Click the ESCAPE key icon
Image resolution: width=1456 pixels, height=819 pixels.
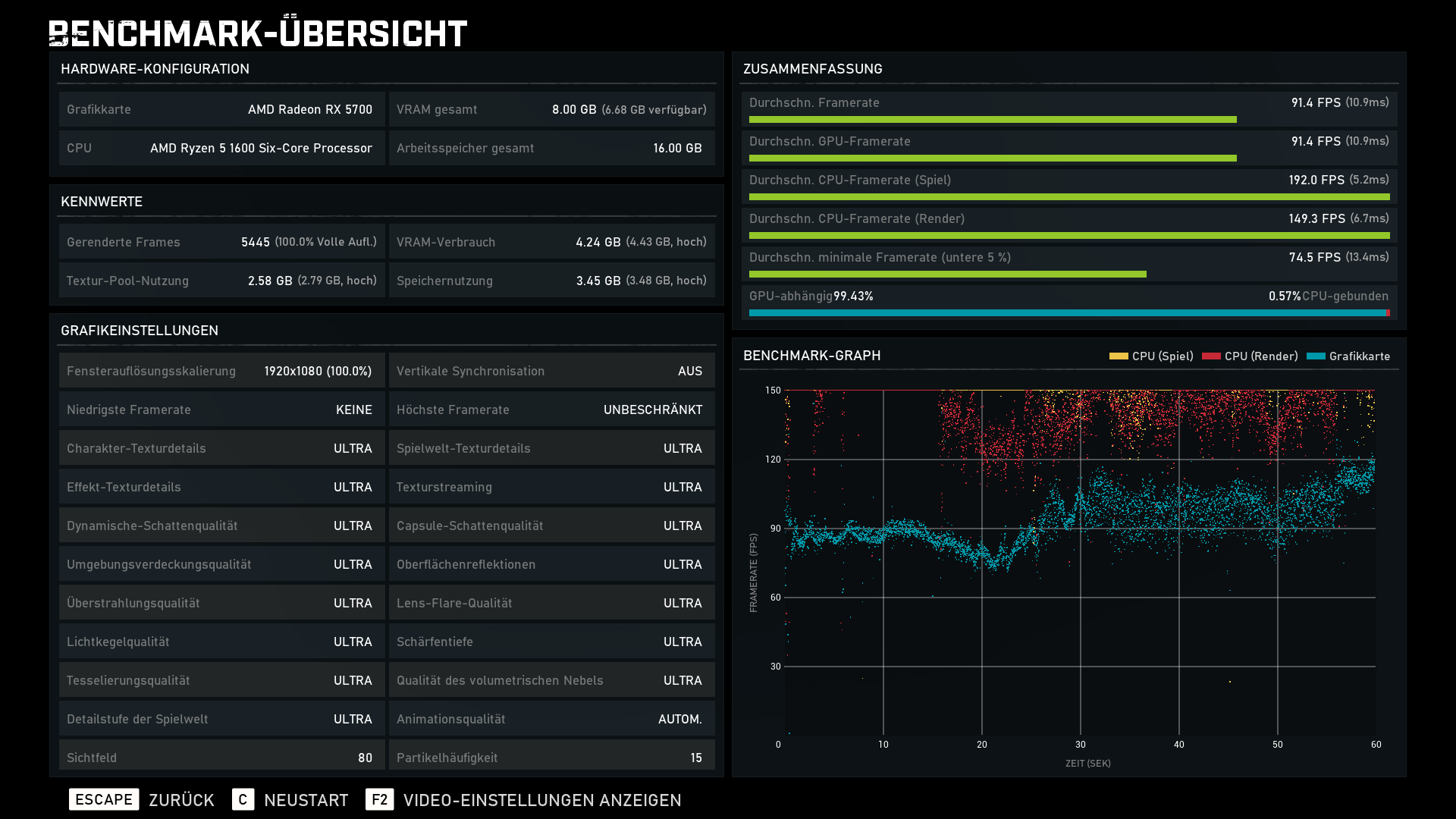pos(104,799)
